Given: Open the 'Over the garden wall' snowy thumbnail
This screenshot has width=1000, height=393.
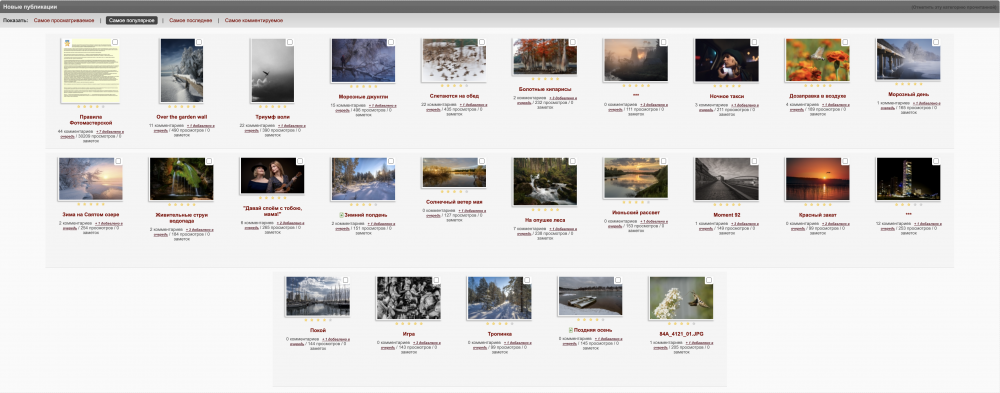Looking at the screenshot, I should click(x=182, y=70).
